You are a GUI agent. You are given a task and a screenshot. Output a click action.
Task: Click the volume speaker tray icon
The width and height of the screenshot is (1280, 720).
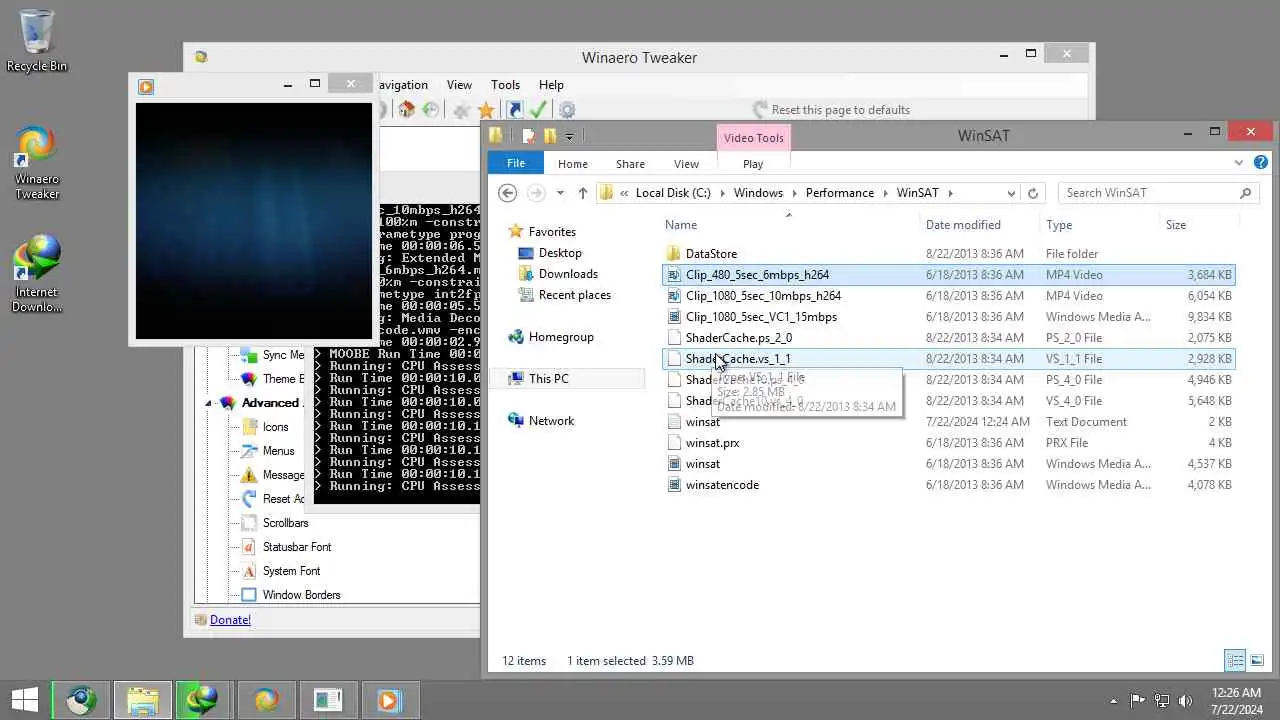(x=1186, y=701)
